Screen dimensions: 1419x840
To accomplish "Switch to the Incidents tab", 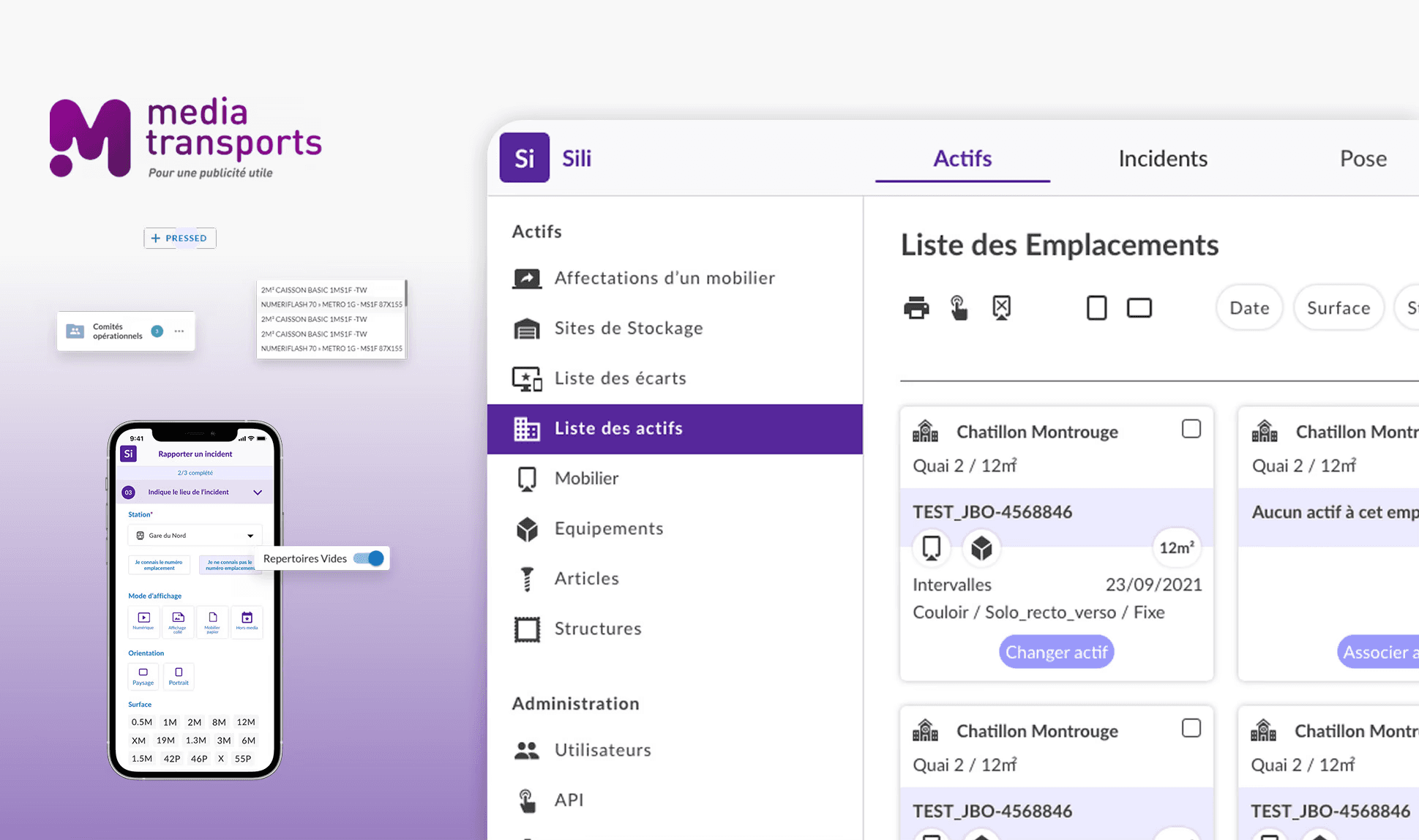I will [x=1162, y=159].
